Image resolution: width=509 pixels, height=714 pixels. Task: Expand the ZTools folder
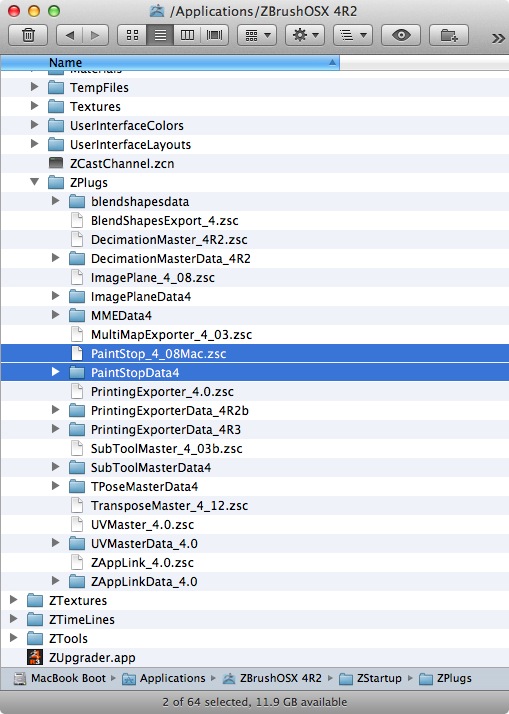[14, 638]
